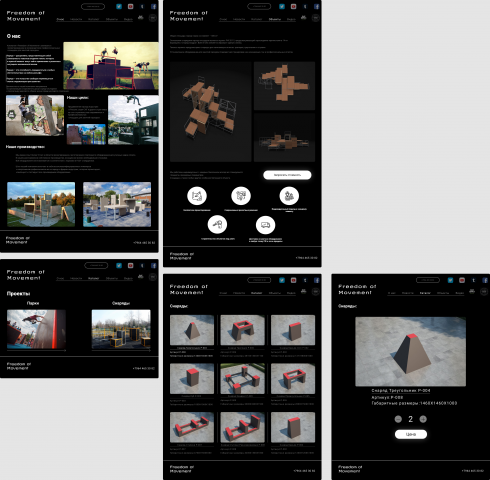Increase quantity with the plus button
This screenshot has height=480, width=490.
pyautogui.click(x=423, y=419)
